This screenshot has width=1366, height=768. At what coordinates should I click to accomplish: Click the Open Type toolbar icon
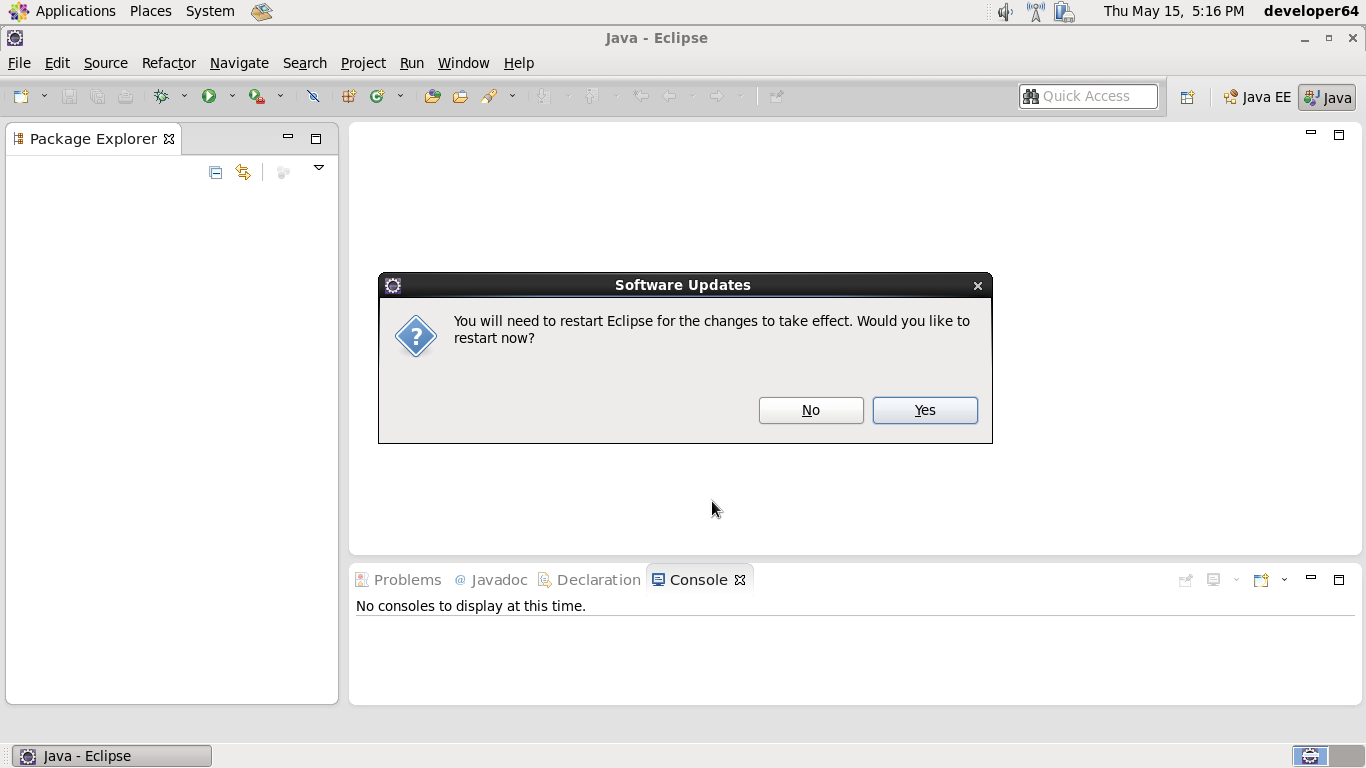click(432, 97)
